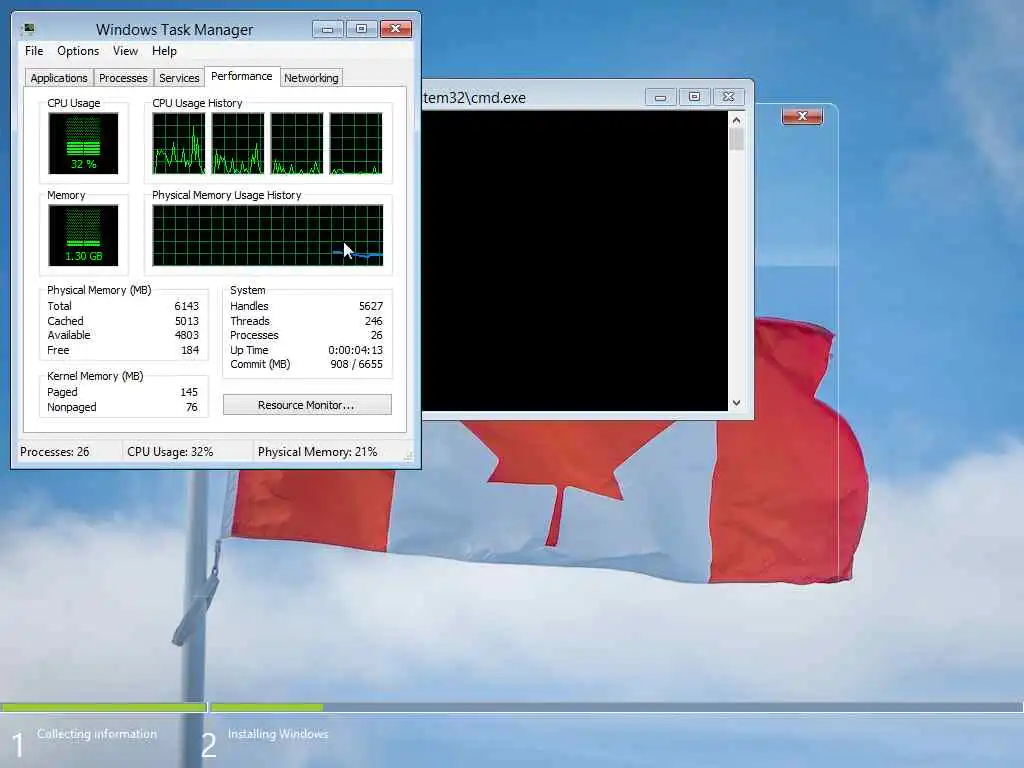Click the Resource Monitor button
The image size is (1024, 768).
pos(307,405)
